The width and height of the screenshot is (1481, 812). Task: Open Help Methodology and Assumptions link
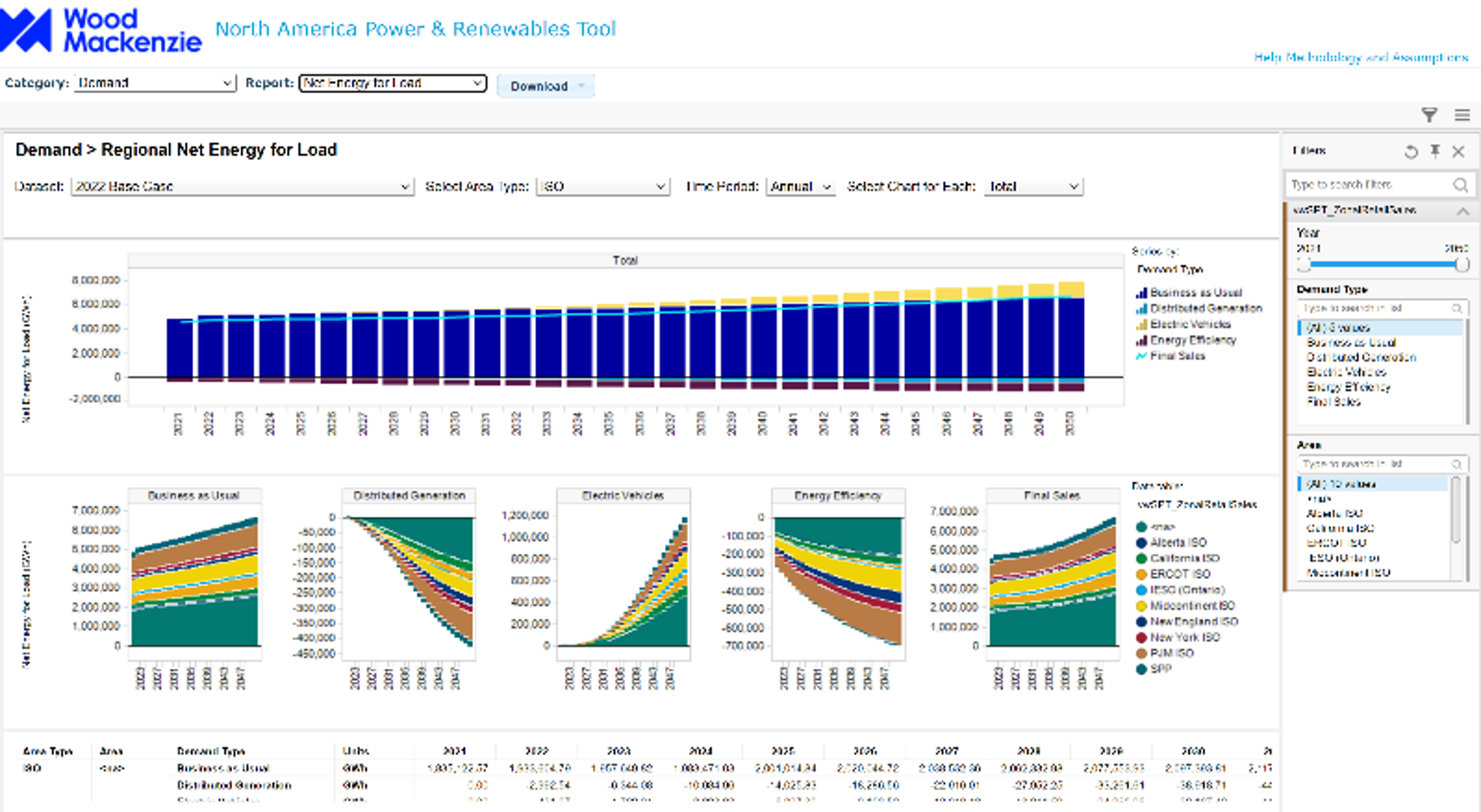coord(1360,57)
